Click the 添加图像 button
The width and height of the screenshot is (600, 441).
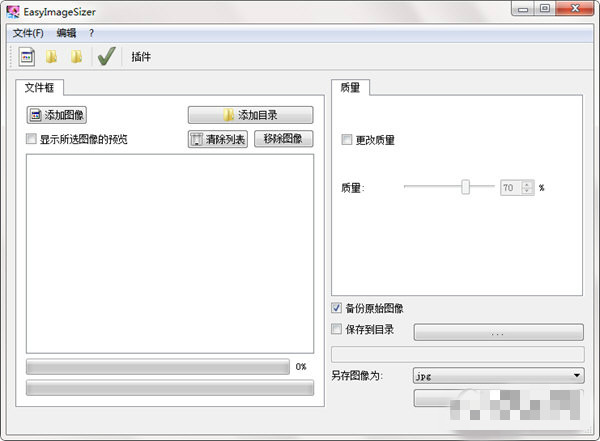57,115
